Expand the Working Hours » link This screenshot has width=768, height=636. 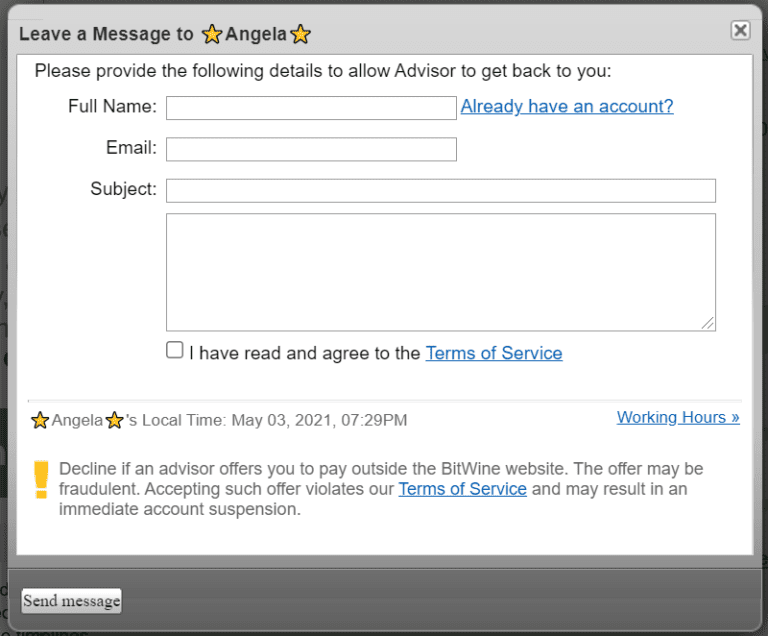pyautogui.click(x=678, y=417)
